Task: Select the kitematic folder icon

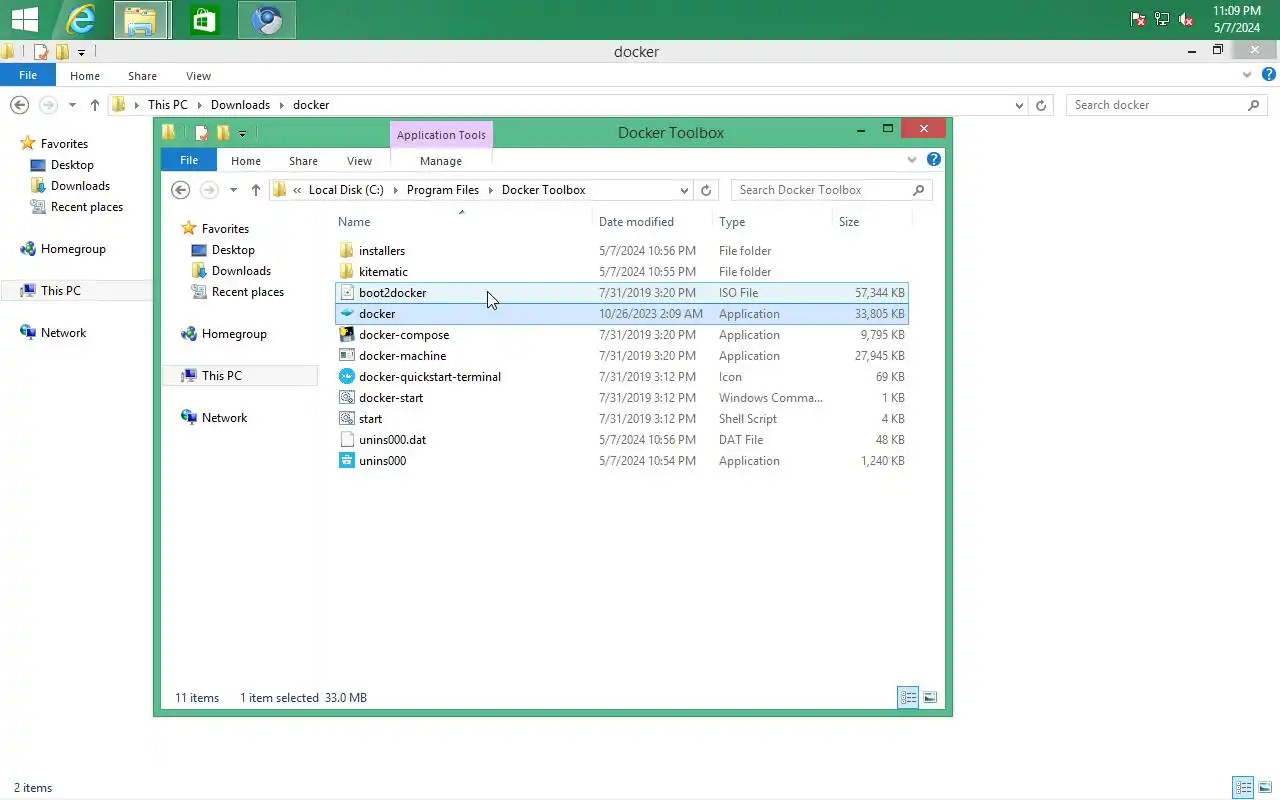Action: (x=347, y=272)
